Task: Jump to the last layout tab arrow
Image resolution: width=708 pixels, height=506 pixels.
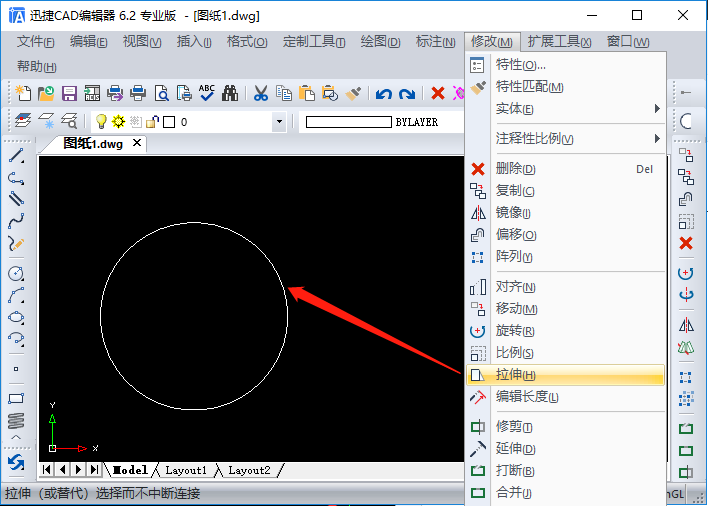Action: point(94,470)
